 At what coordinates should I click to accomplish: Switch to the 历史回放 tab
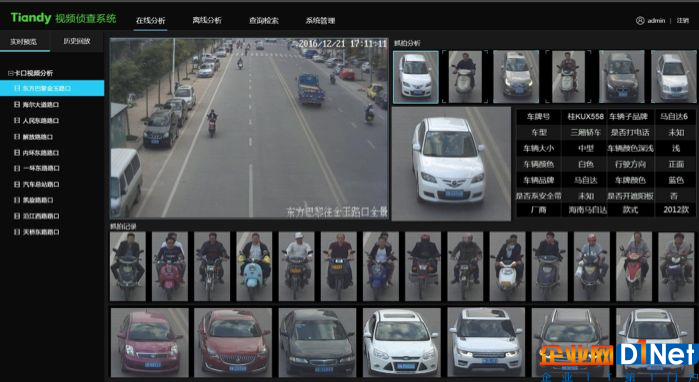(x=77, y=41)
